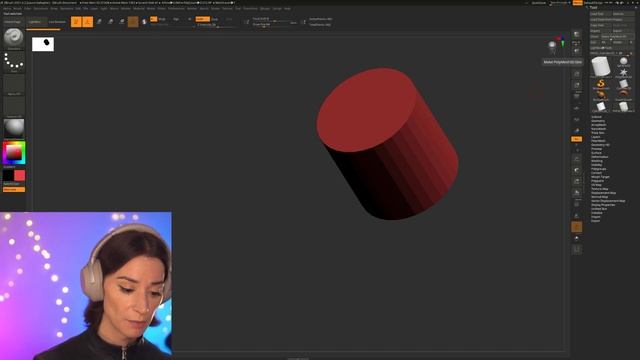Open the Dots stroke selector

click(14, 62)
